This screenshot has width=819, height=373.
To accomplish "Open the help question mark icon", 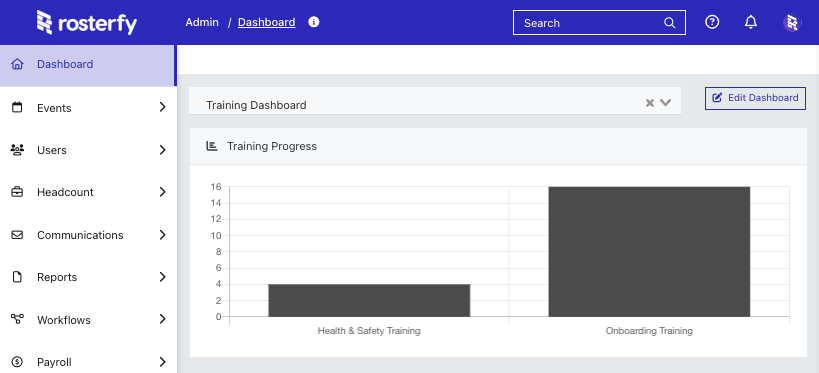I will (712, 22).
